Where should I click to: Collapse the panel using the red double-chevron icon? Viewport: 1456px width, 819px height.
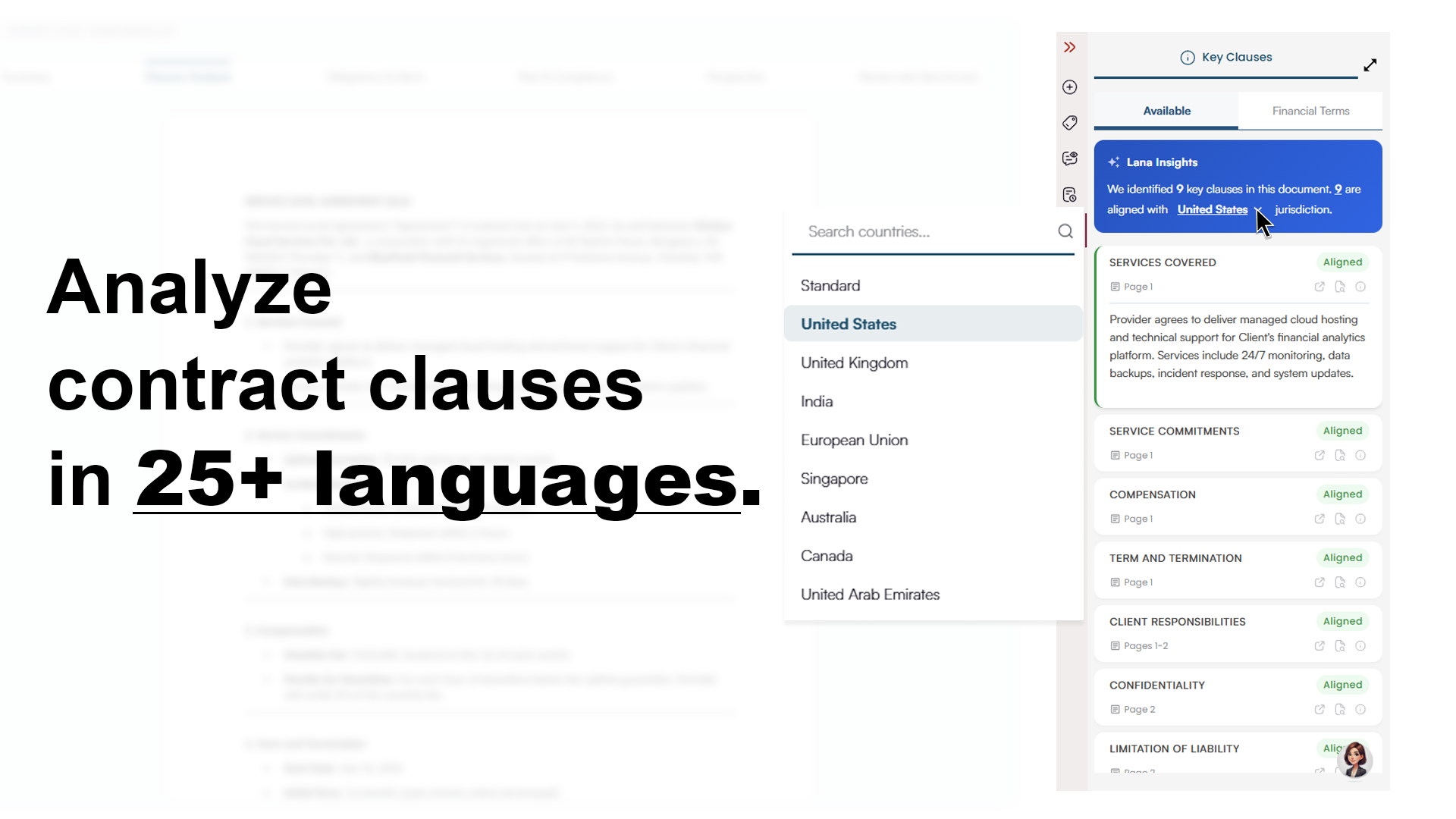tap(1070, 45)
